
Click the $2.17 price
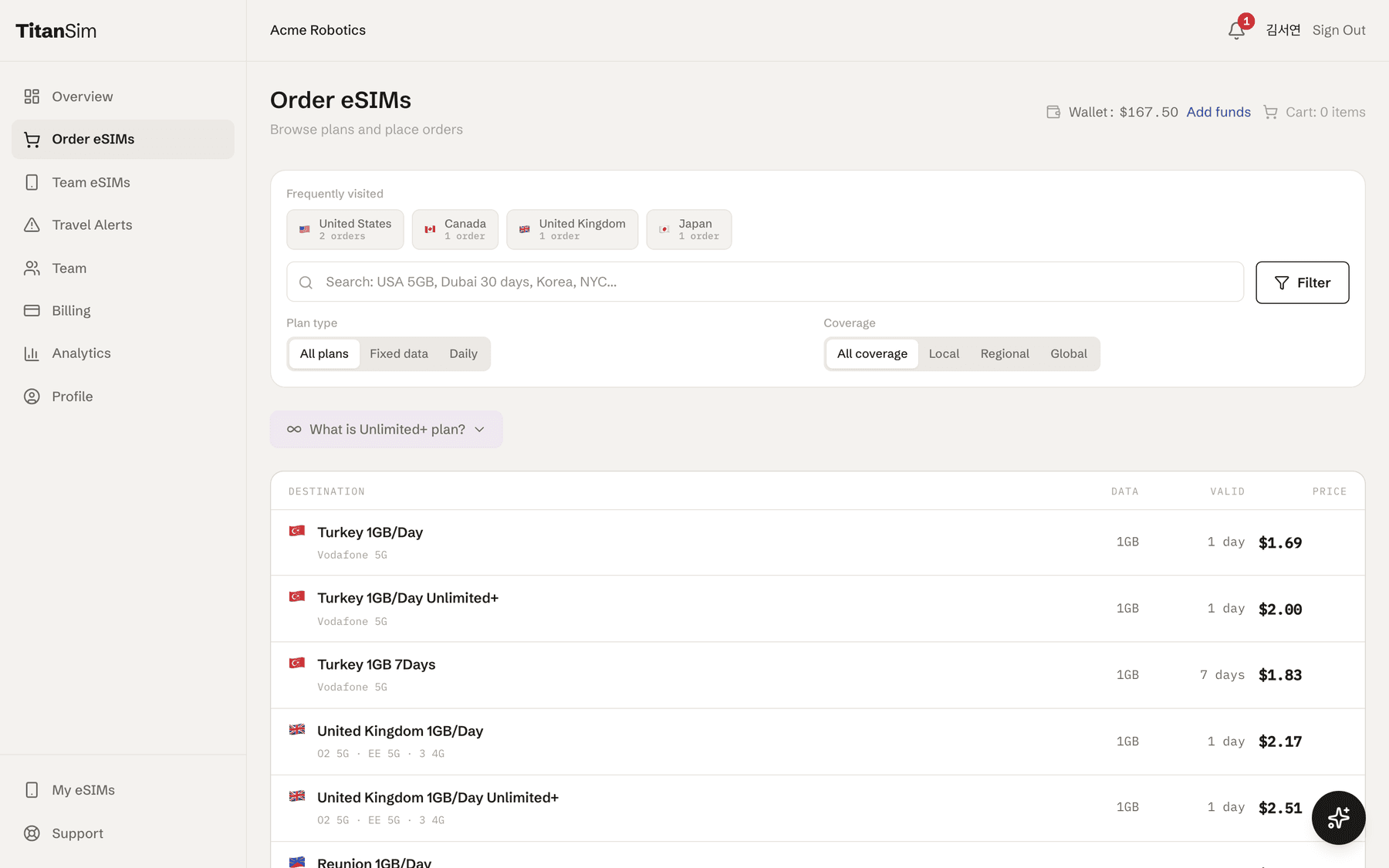[x=1280, y=742]
